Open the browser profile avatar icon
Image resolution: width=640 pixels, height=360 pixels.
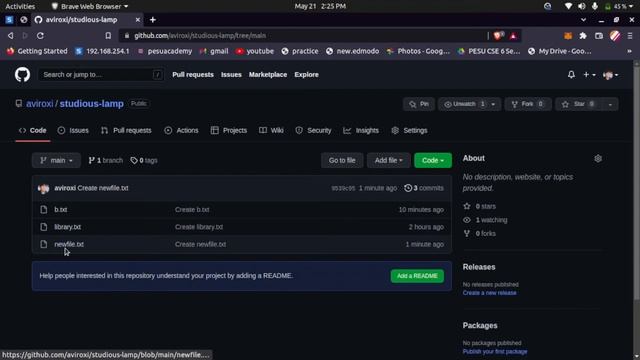pyautogui.click(x=615, y=36)
